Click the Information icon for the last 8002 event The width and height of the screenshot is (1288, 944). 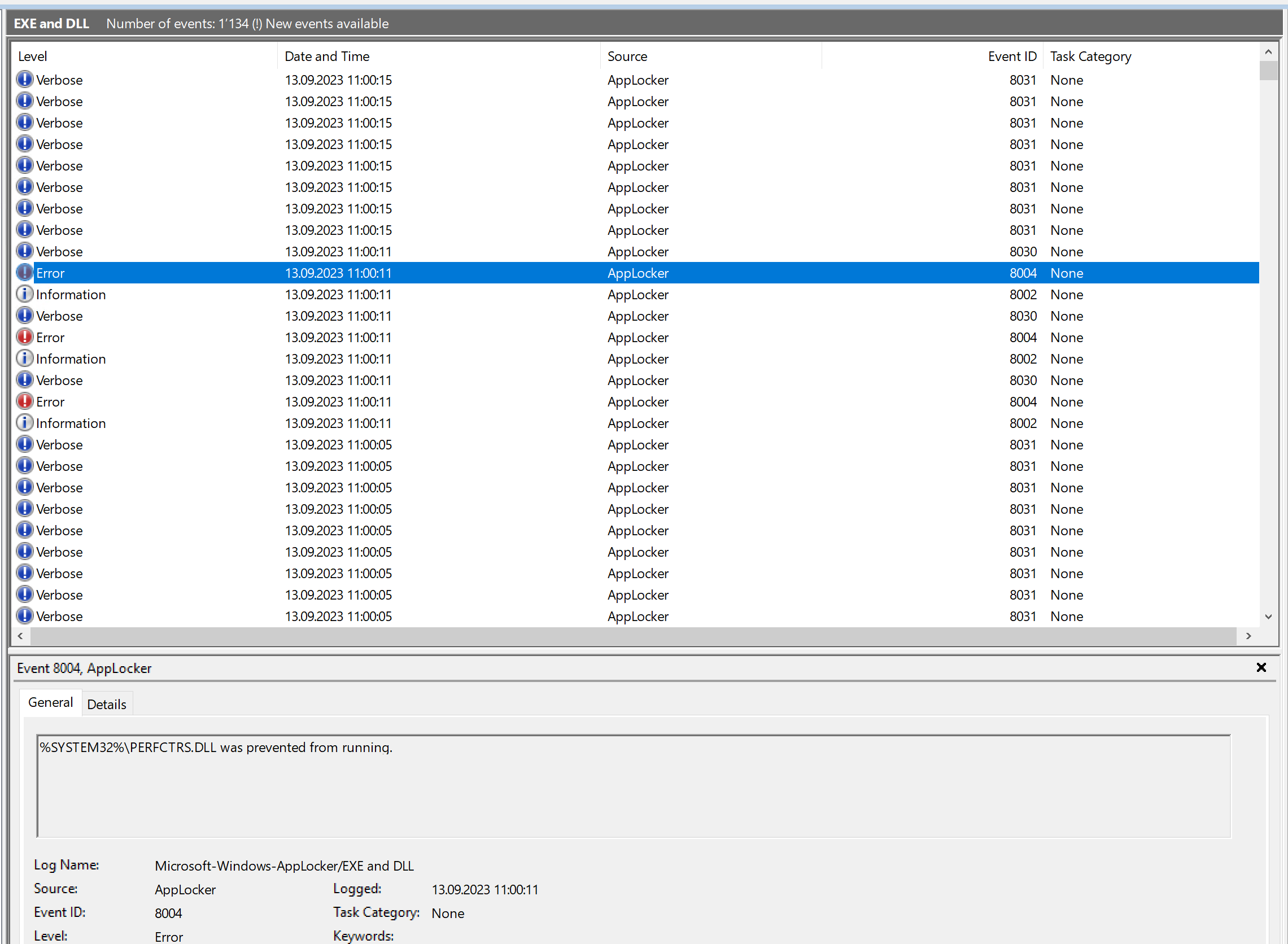(24, 423)
